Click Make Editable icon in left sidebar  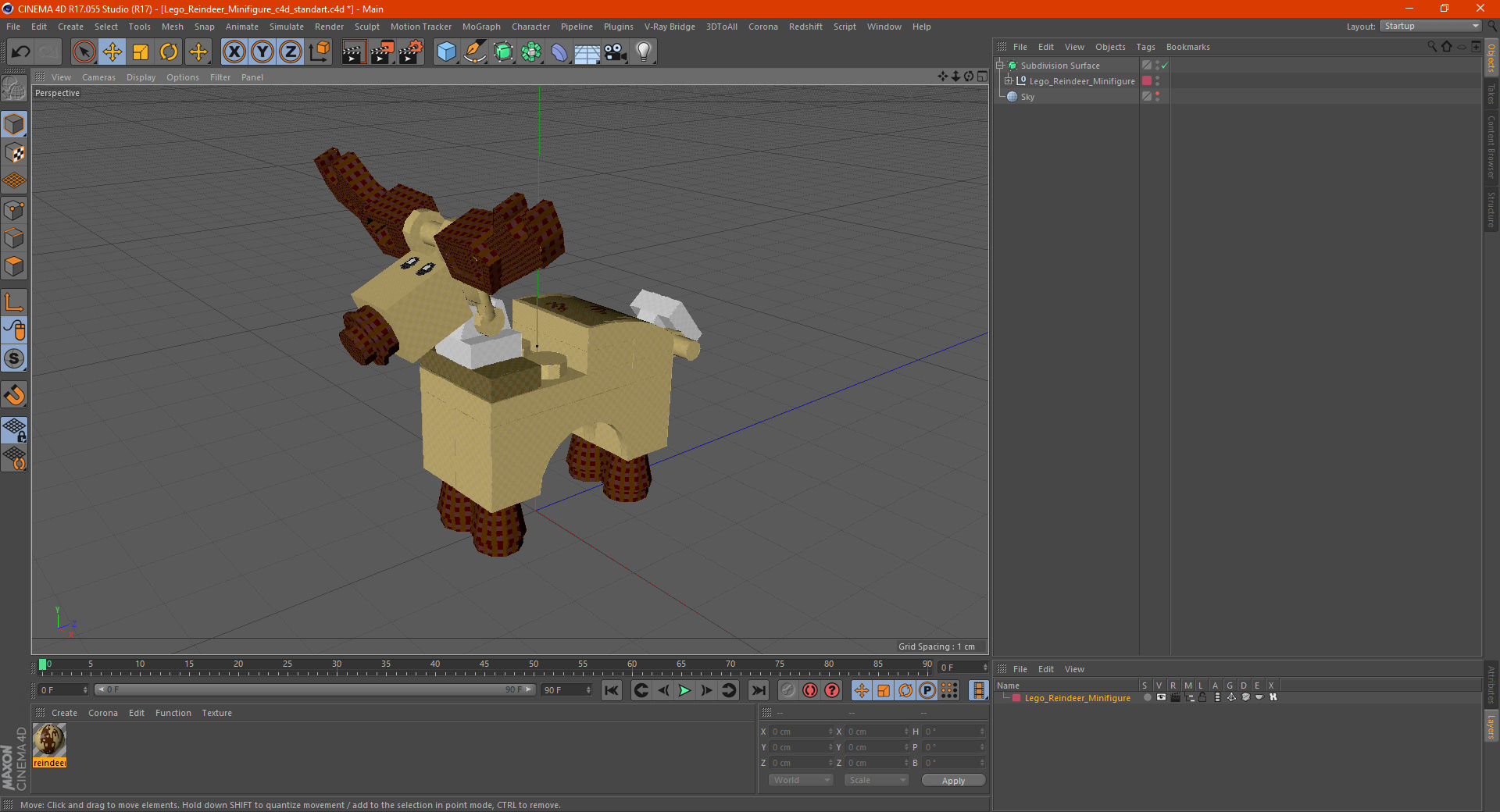(x=14, y=89)
